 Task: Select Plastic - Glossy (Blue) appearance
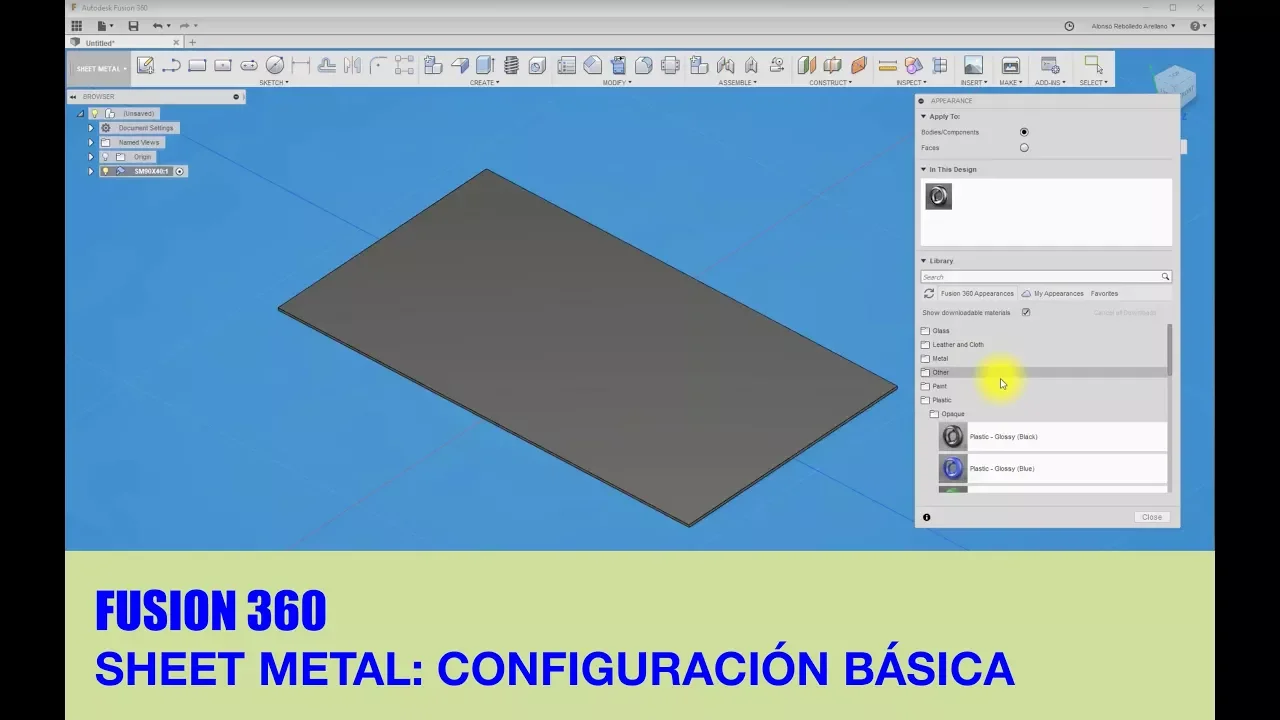1052,469
